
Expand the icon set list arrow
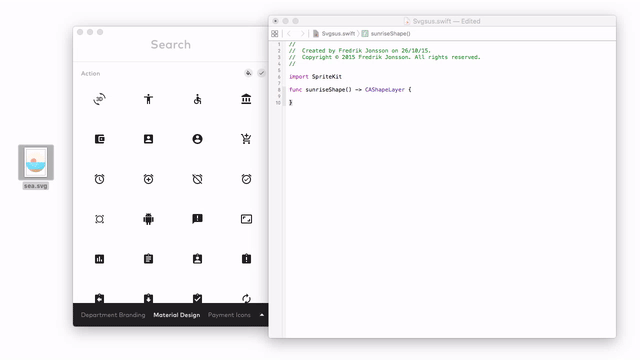click(262, 315)
